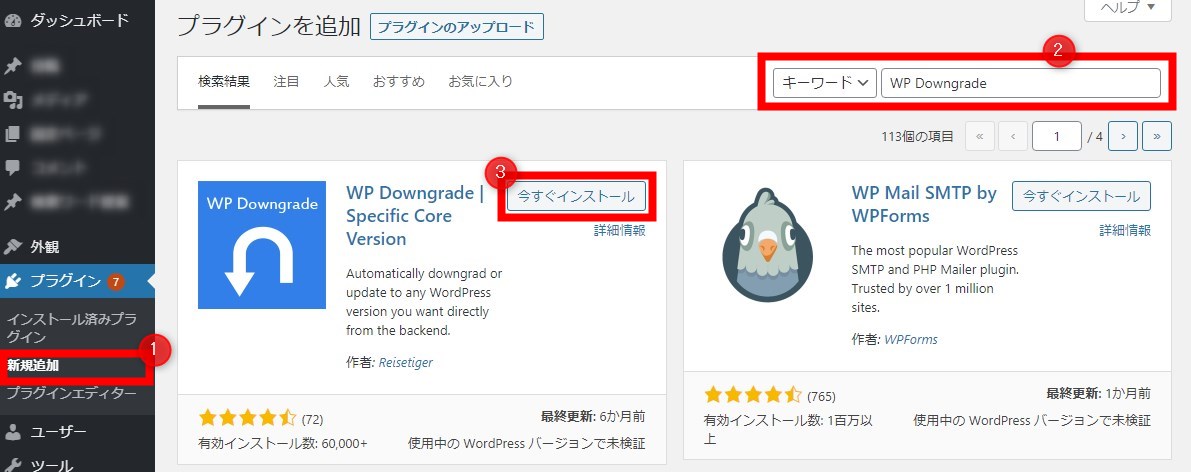Click the プラグイン plug icon
Image resolution: width=1191 pixels, height=472 pixels.
pyautogui.click(x=13, y=281)
